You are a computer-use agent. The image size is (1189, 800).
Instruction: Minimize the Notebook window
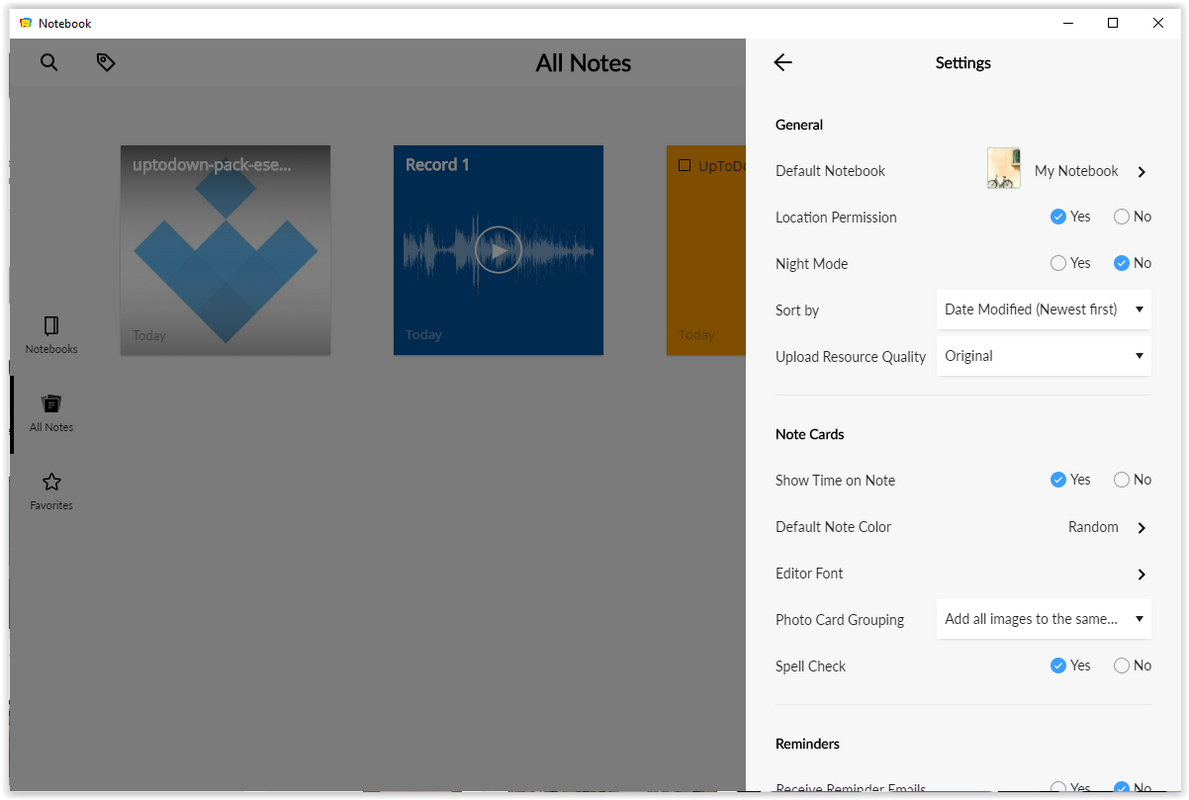point(1068,23)
